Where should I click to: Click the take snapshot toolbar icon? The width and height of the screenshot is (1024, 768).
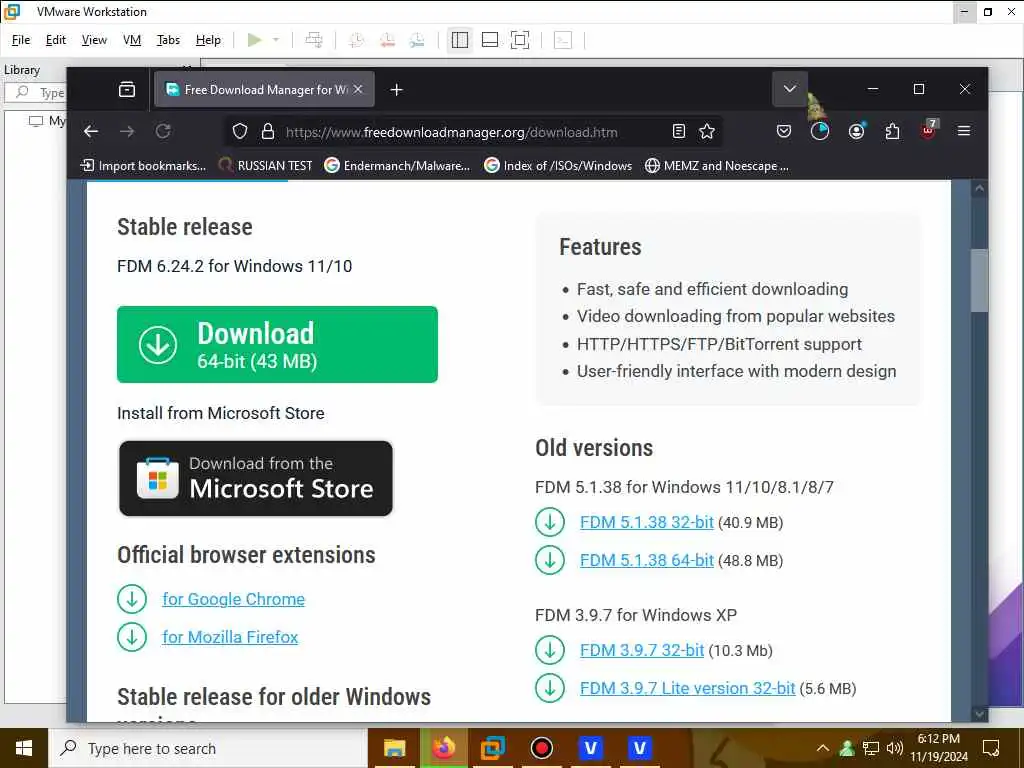(356, 40)
